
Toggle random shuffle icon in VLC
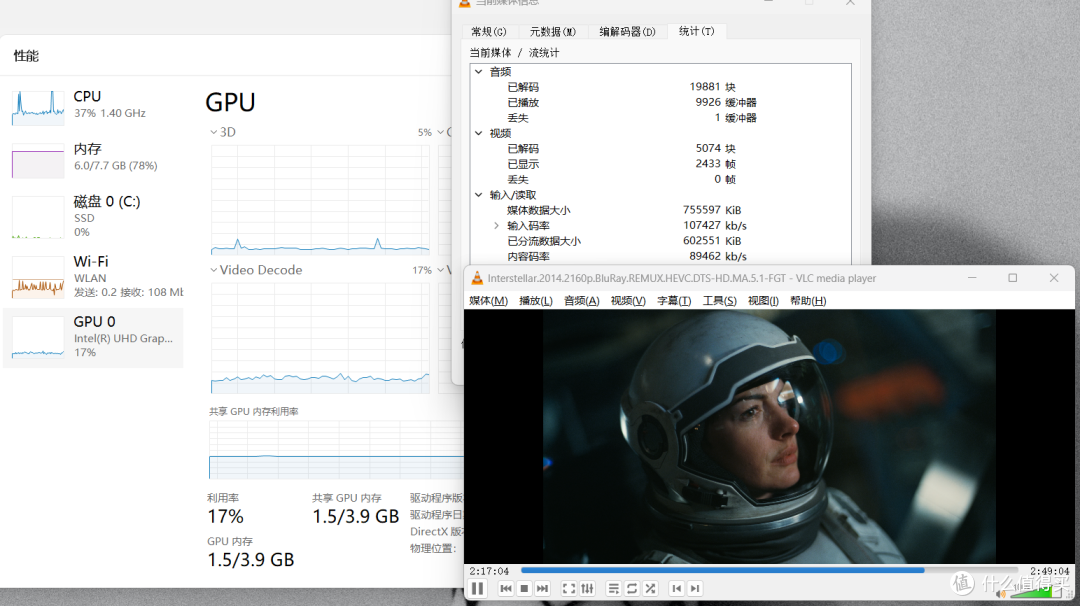pos(650,588)
